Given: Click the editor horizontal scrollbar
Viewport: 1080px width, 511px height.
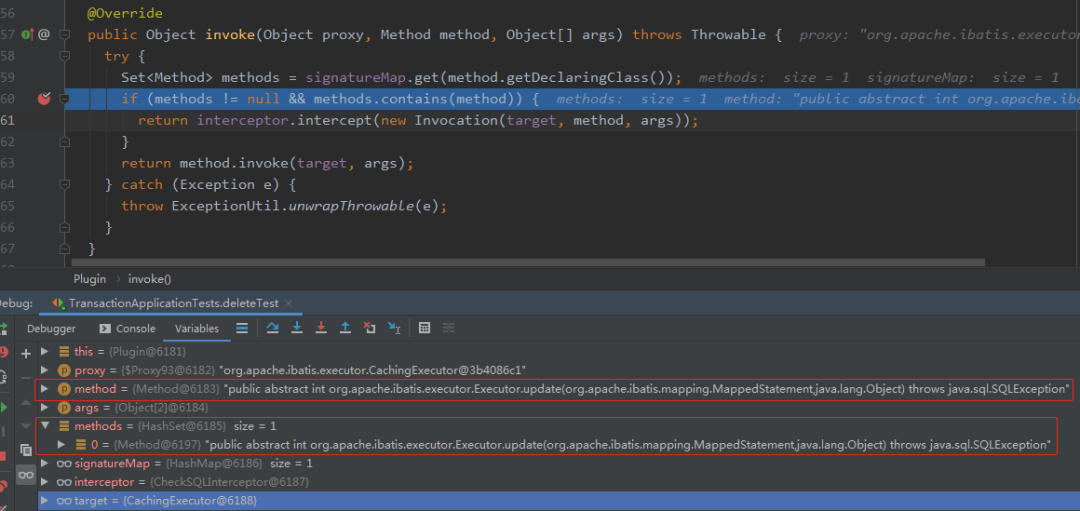Looking at the screenshot, I should tap(528, 262).
